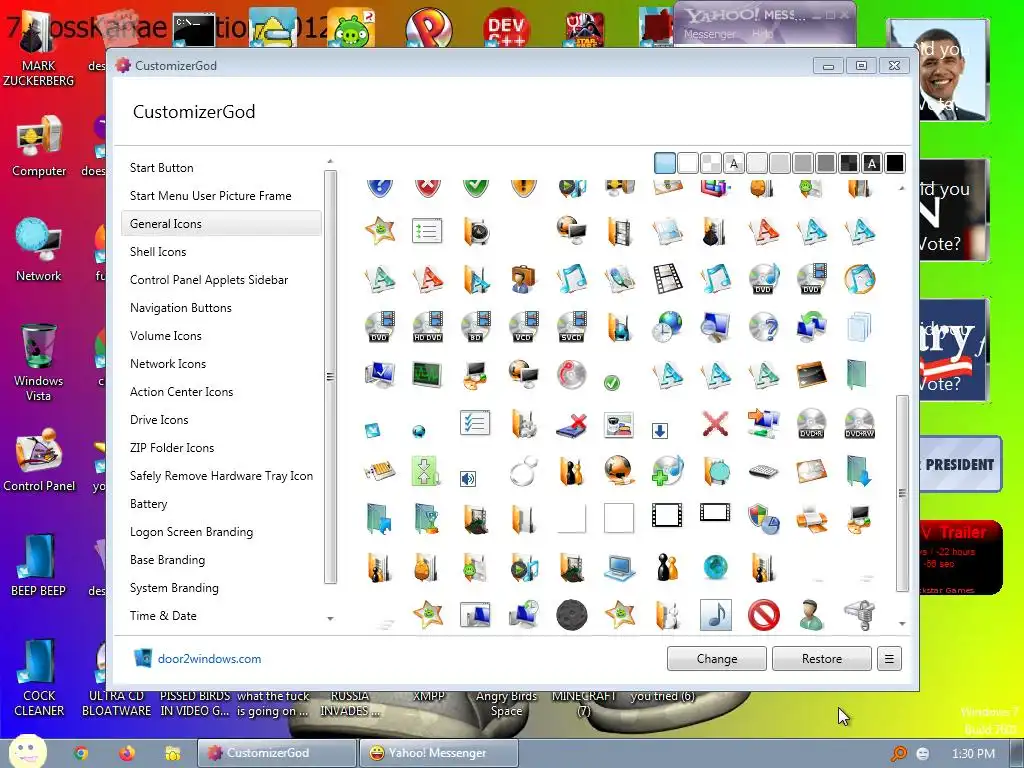Pick the green compress arrows icon
Viewport: 1024px width, 768px height.
(x=426, y=472)
